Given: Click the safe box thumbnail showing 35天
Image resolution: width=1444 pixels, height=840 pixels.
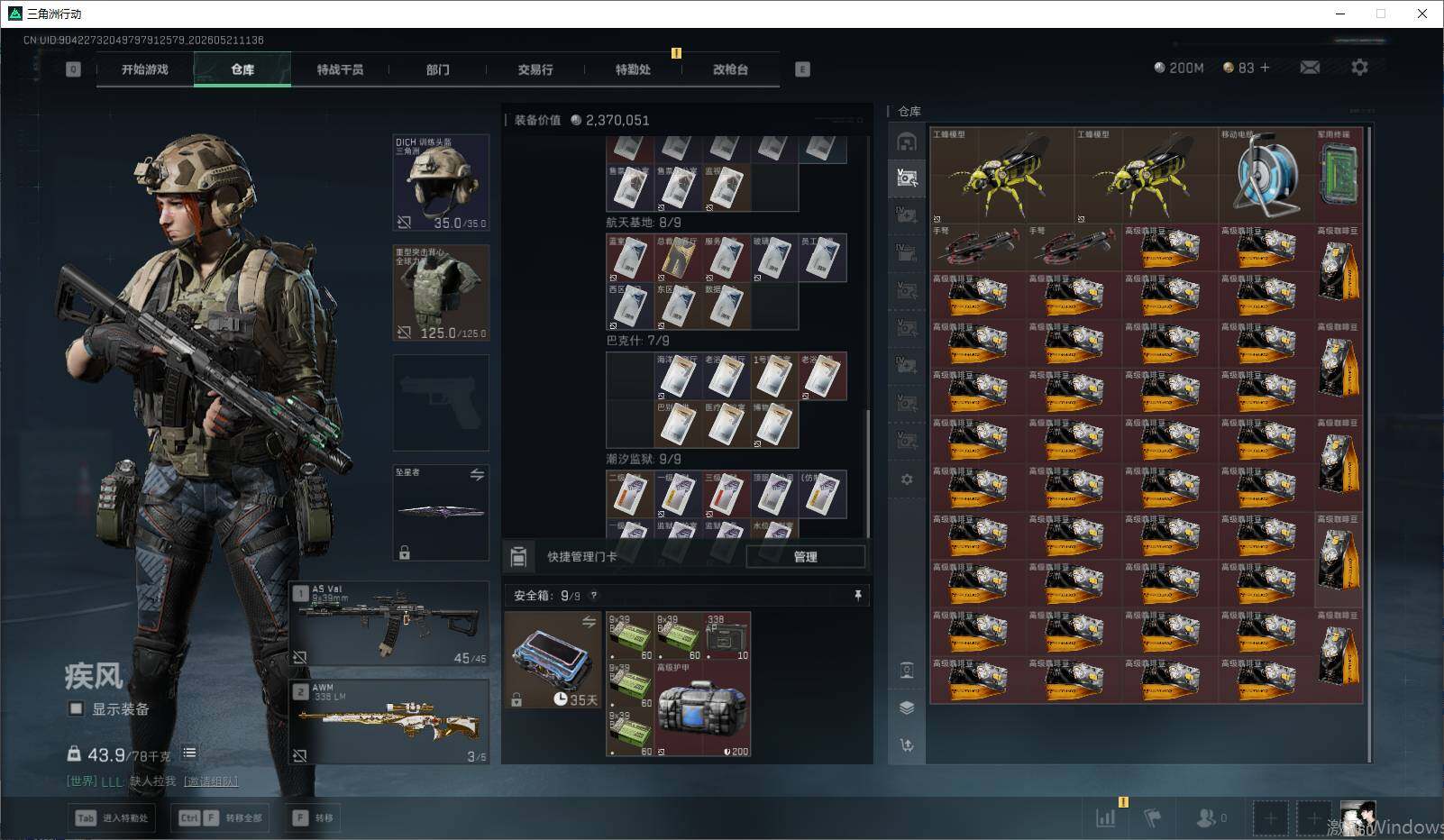Looking at the screenshot, I should pyautogui.click(x=553, y=661).
